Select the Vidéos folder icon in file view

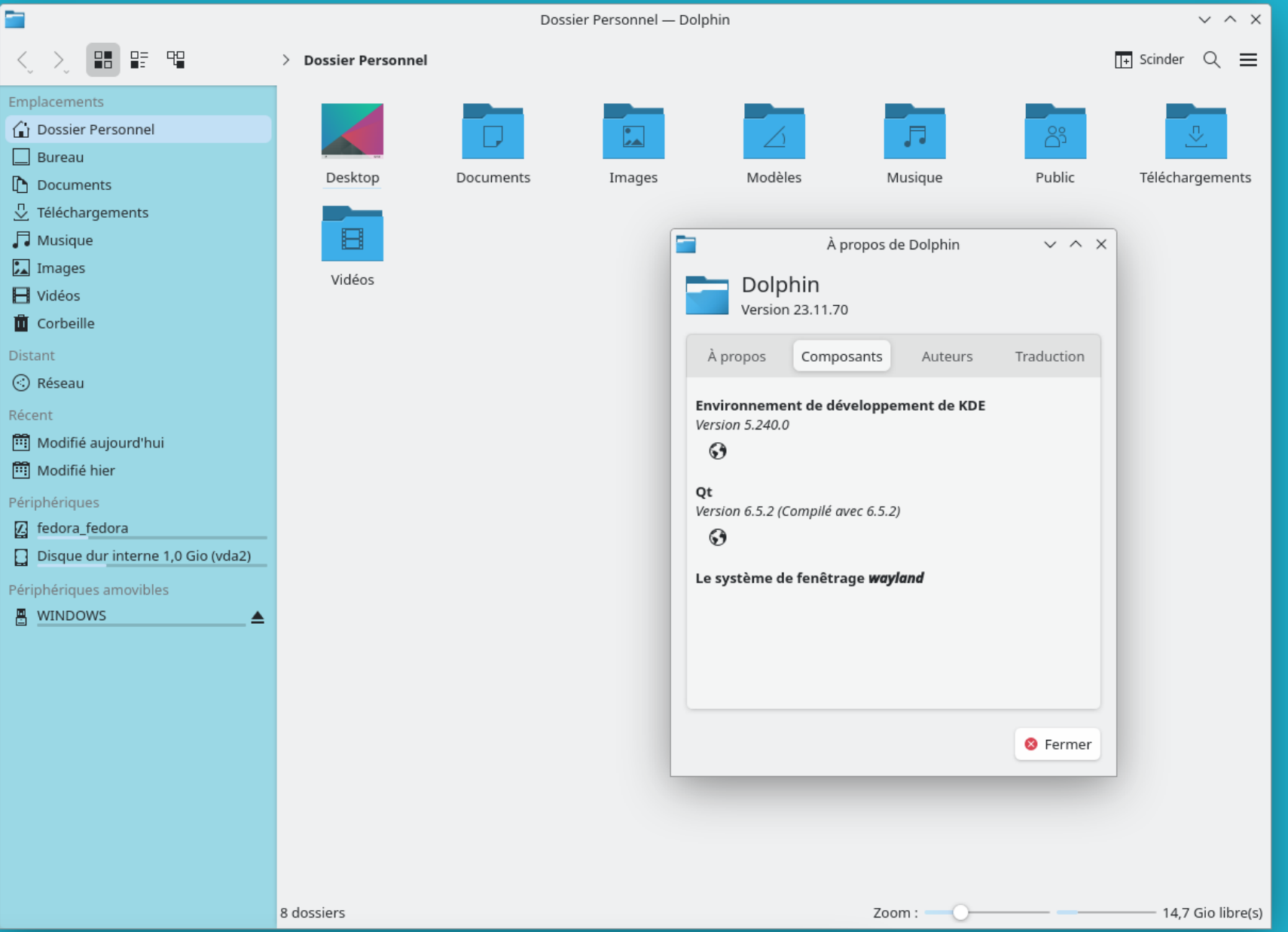[353, 234]
